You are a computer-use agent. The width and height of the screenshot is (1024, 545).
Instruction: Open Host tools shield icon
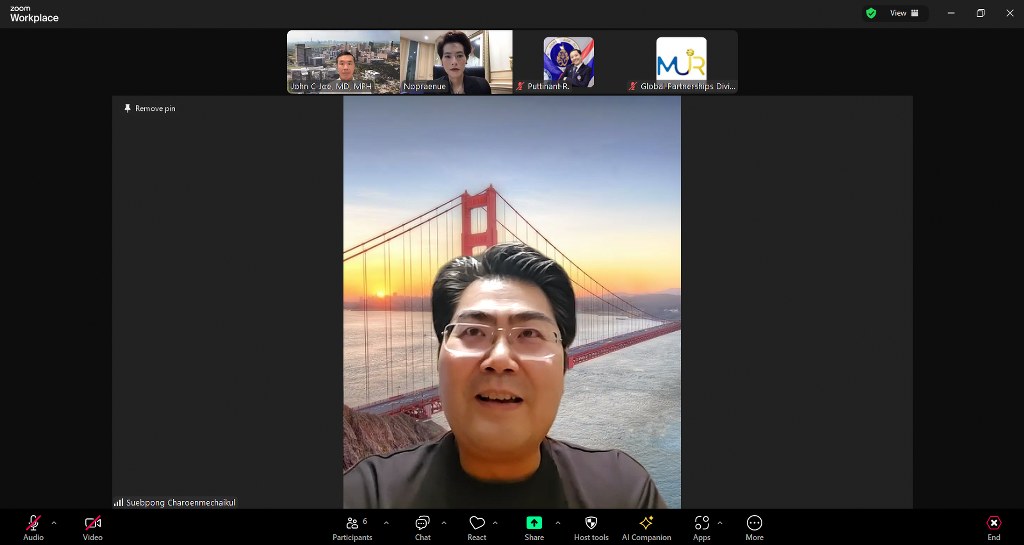pyautogui.click(x=591, y=527)
